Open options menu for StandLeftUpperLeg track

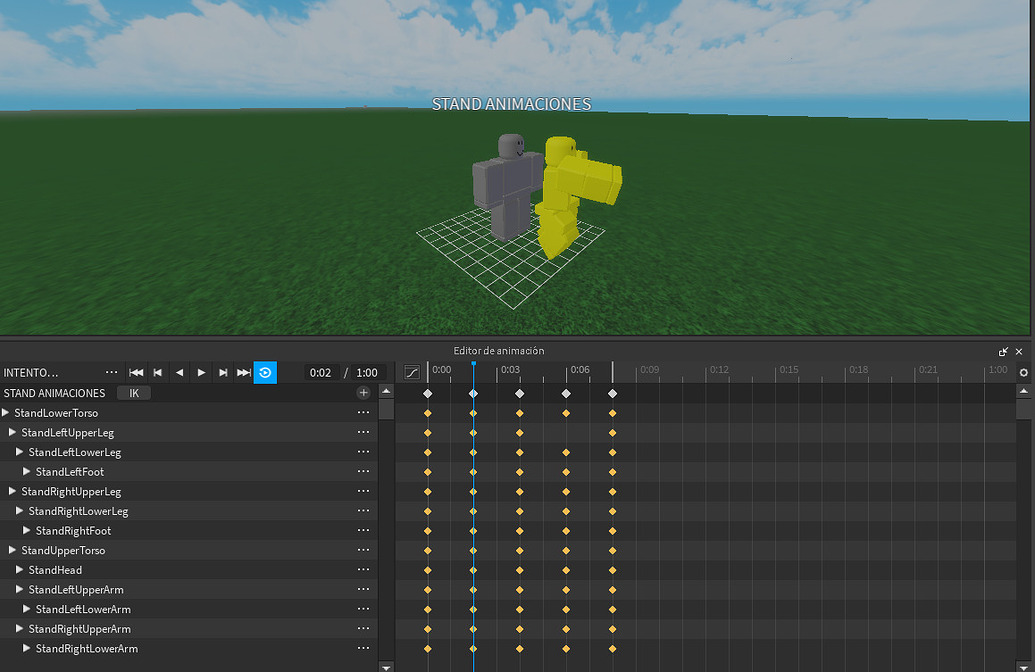coord(363,432)
